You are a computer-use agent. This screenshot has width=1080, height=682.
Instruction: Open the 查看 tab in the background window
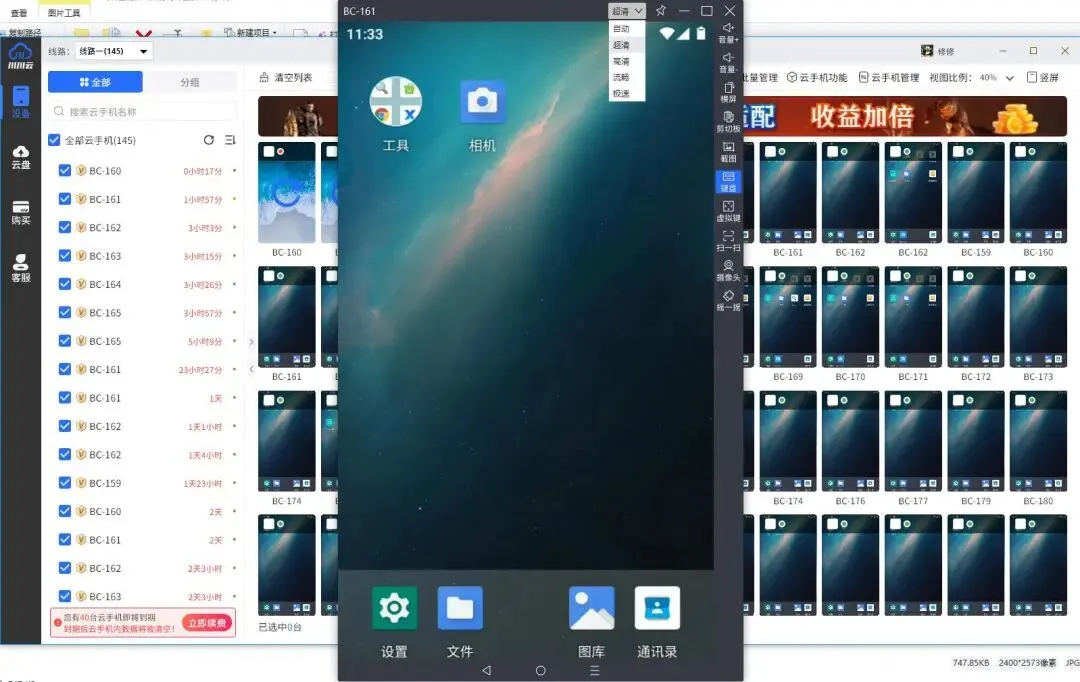click(19, 12)
